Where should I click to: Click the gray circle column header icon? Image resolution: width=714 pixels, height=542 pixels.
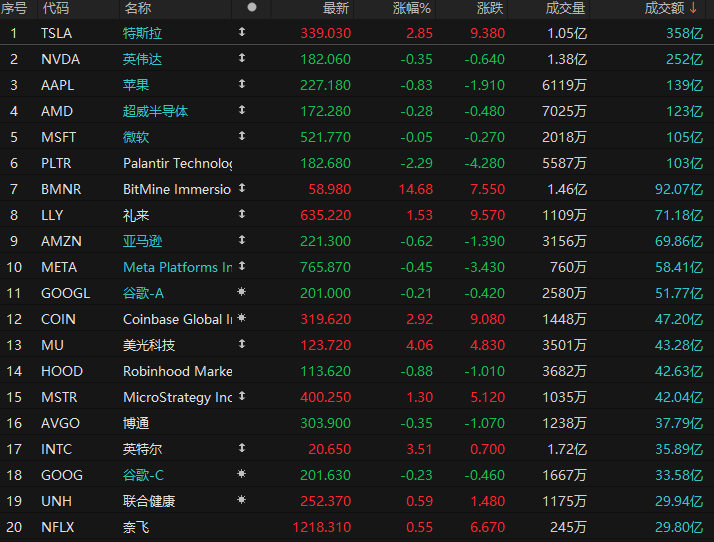click(251, 7)
